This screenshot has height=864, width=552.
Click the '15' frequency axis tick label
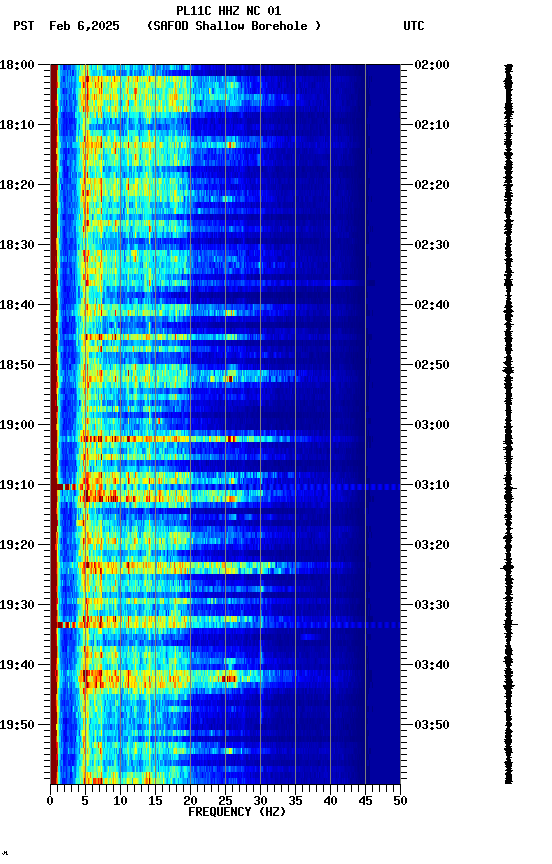155,801
